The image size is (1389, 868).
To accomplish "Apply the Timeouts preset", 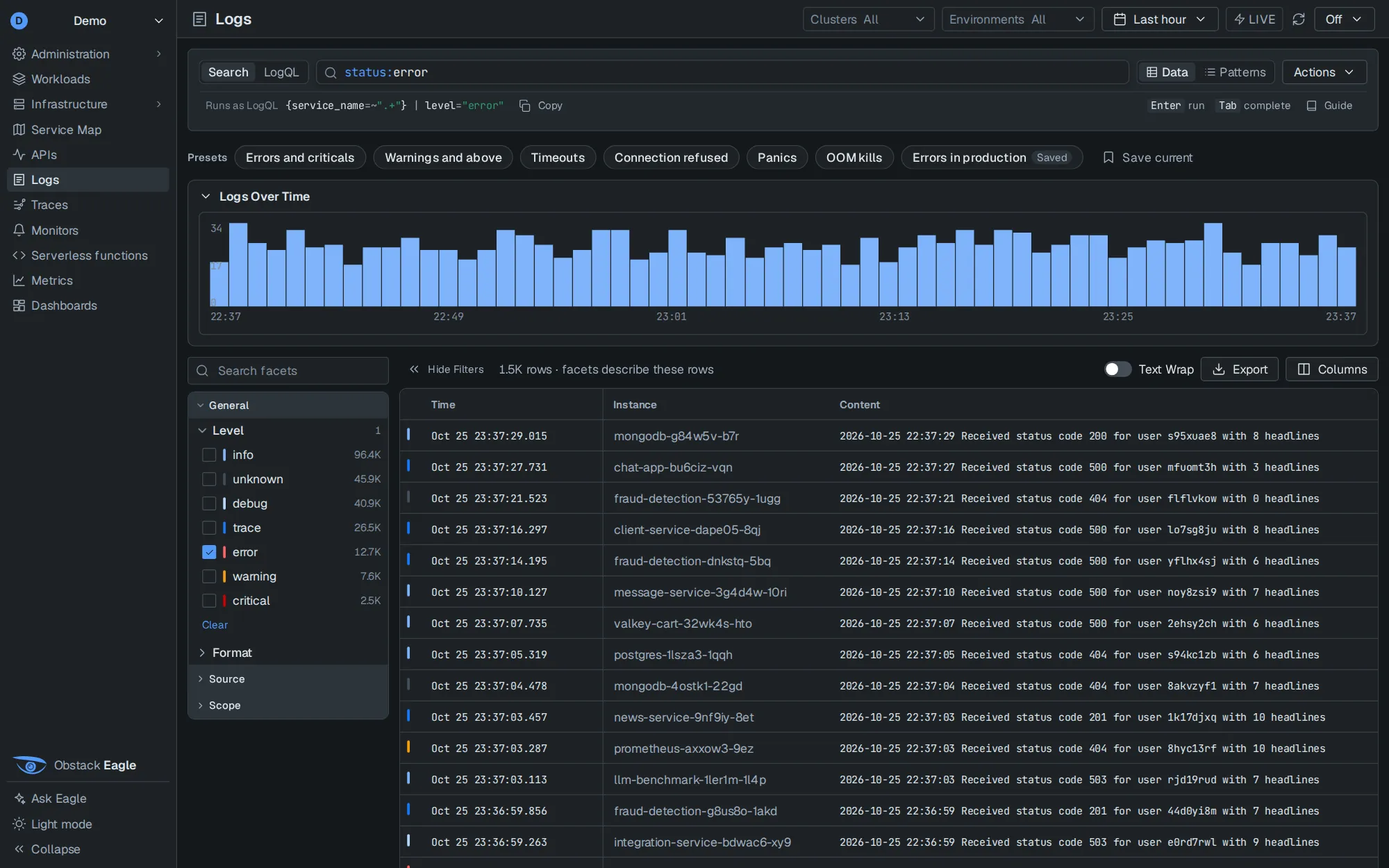I will (x=558, y=158).
